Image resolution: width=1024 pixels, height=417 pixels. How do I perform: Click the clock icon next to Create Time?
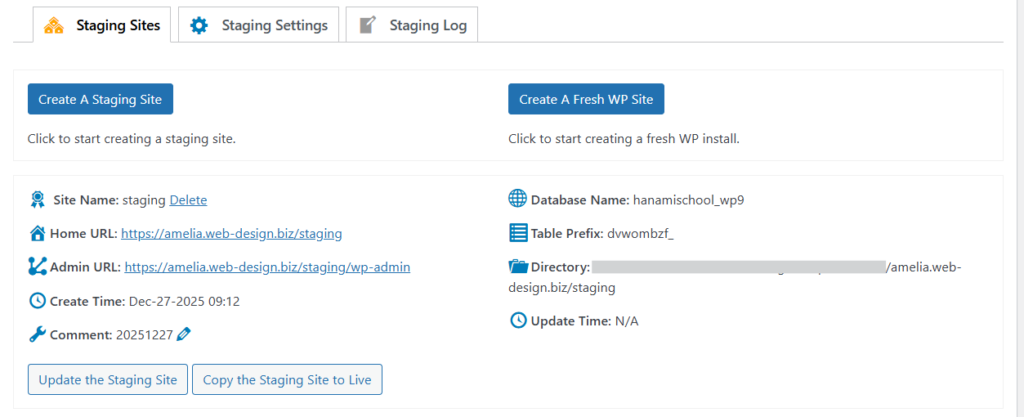point(38,301)
